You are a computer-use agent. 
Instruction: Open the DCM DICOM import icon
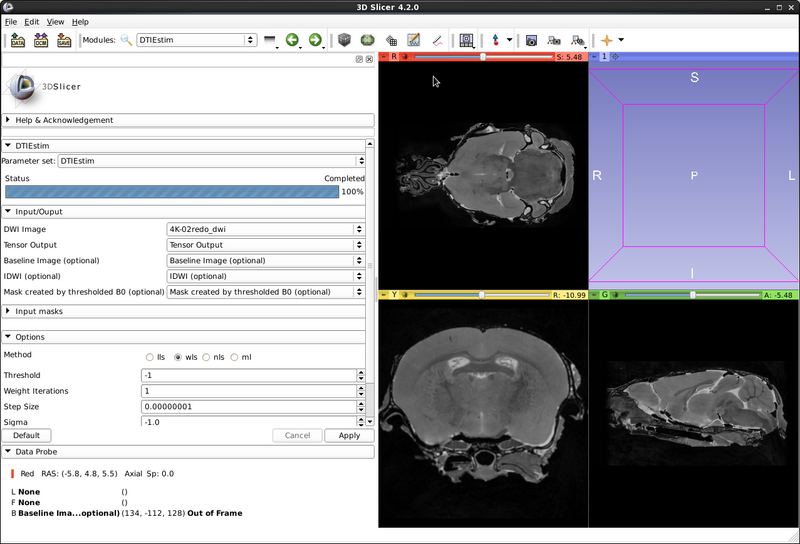pos(41,40)
